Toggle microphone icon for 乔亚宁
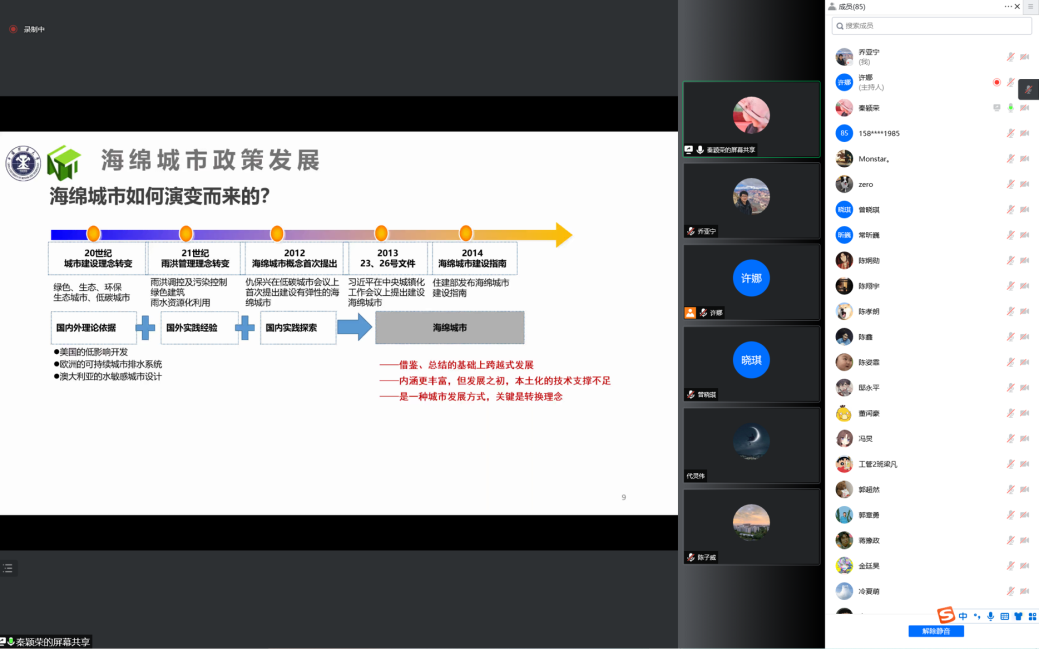1039x649 pixels. (x=1010, y=56)
